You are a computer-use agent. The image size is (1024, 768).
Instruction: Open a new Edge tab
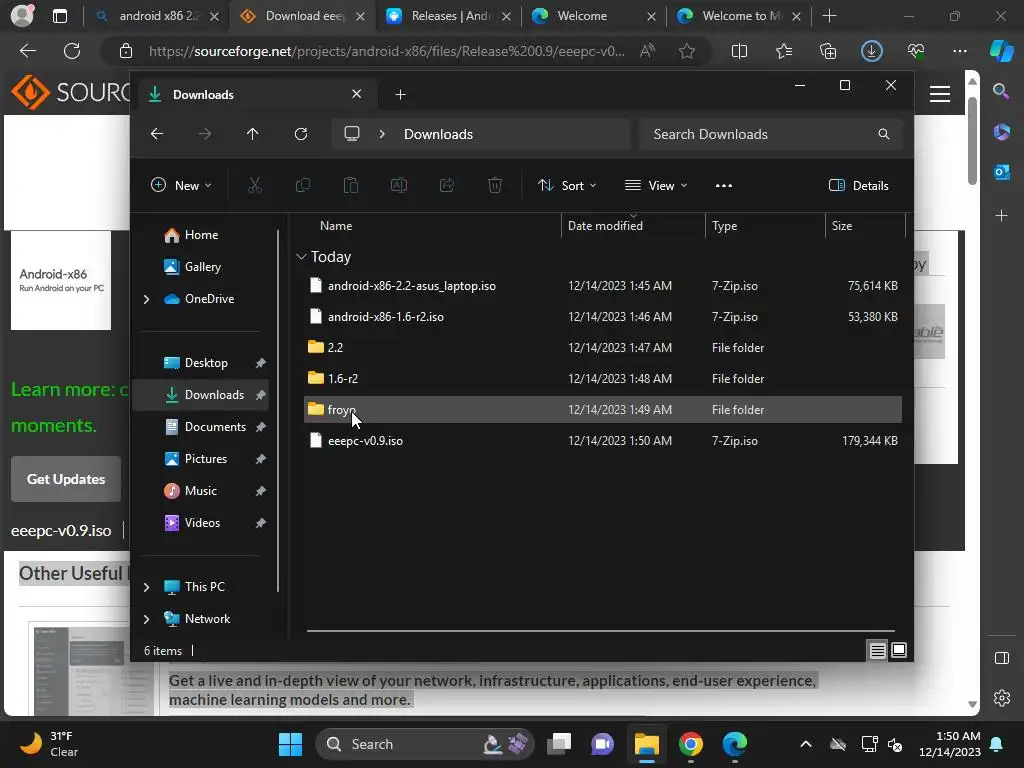829,16
